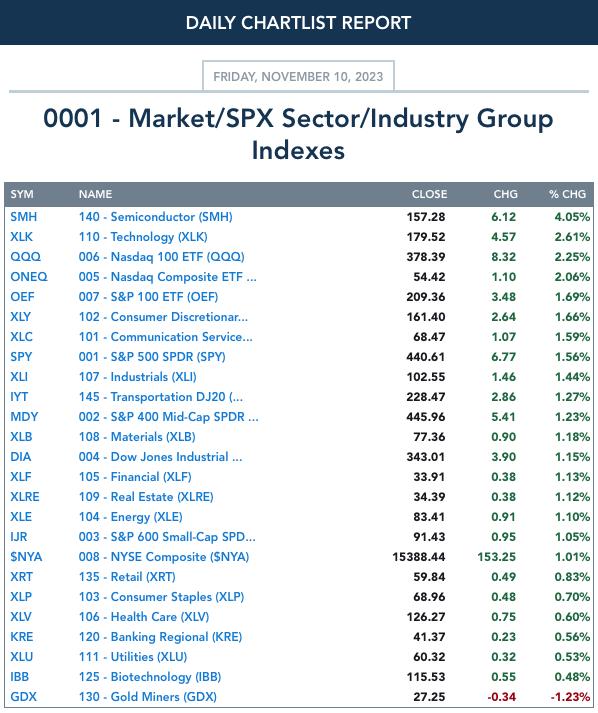
Task: Click the GDX ticker symbol
Action: point(23,697)
